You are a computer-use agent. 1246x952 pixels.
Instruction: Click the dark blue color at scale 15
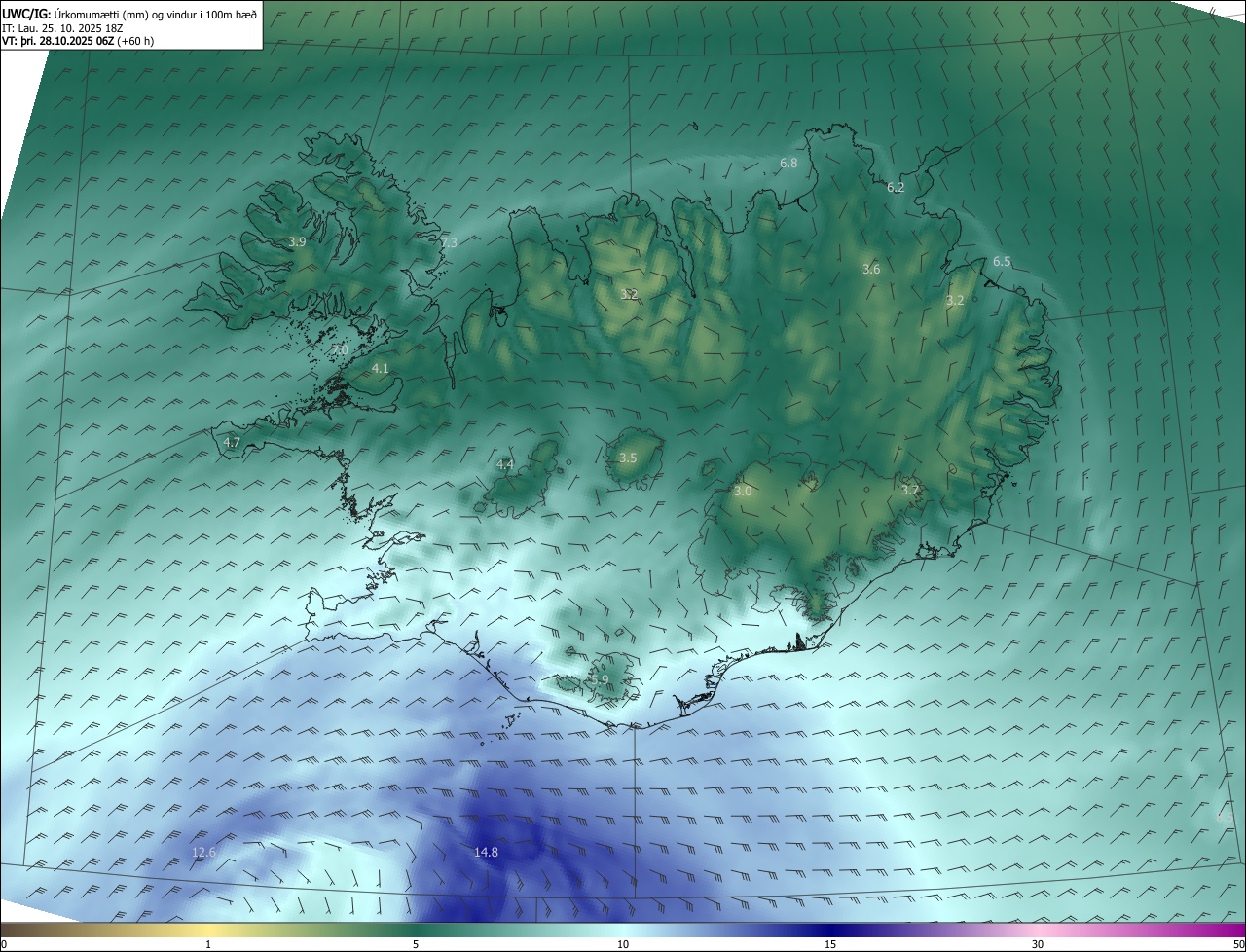[x=829, y=931]
